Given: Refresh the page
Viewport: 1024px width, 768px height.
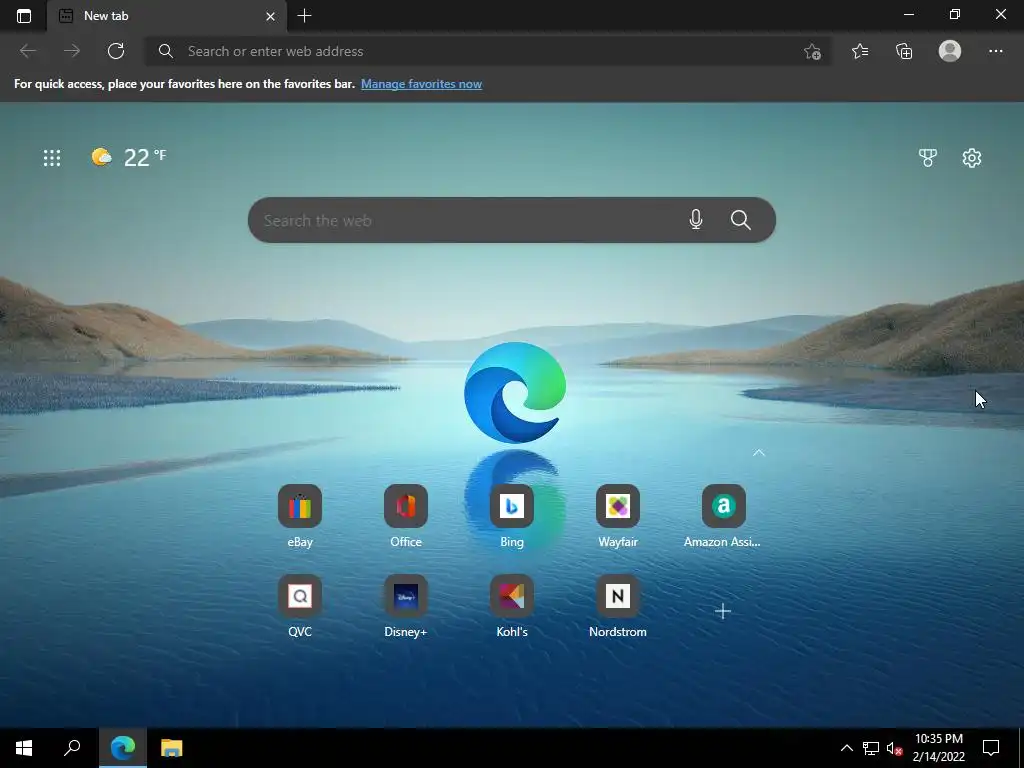Looking at the screenshot, I should pyautogui.click(x=116, y=51).
